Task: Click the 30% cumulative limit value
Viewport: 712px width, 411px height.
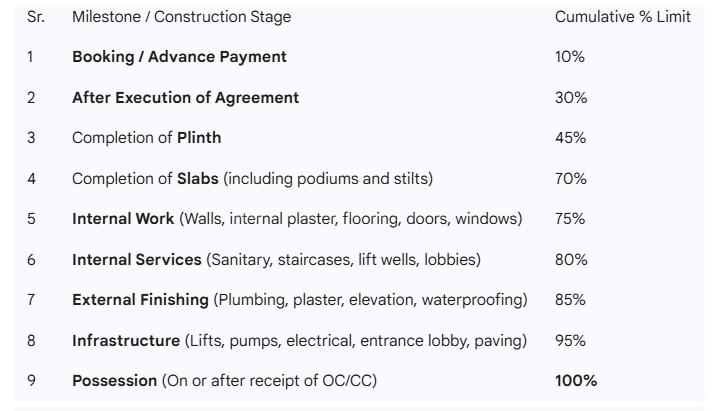Action: [x=570, y=98]
